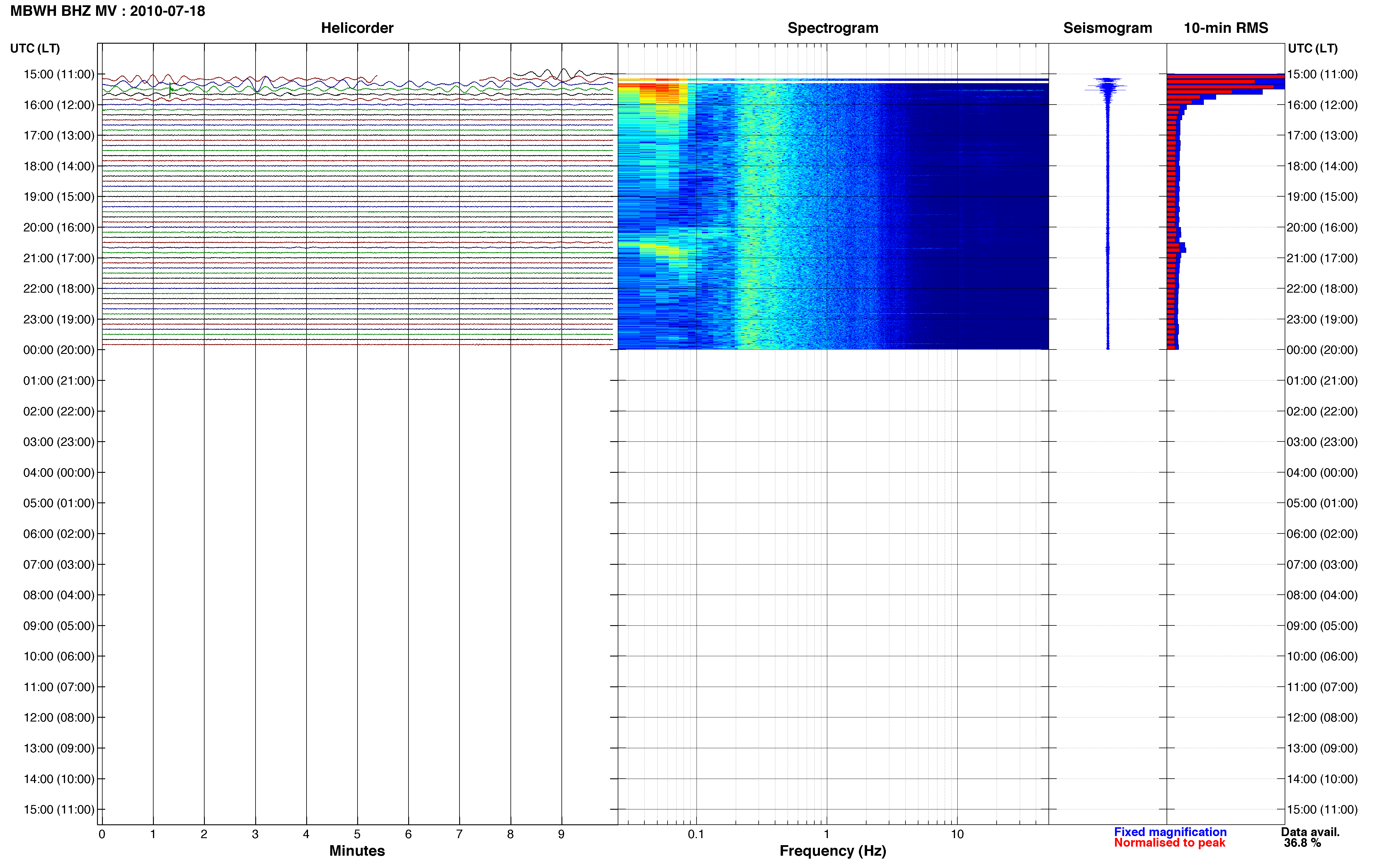Click the right UTC (LT) axis label
This screenshot has width=1389, height=868.
click(1313, 48)
